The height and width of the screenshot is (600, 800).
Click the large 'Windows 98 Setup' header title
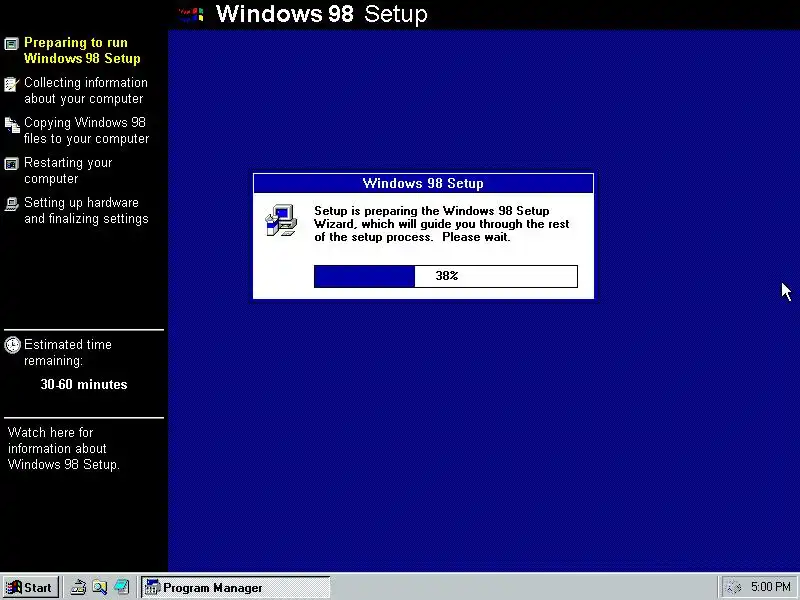321,14
